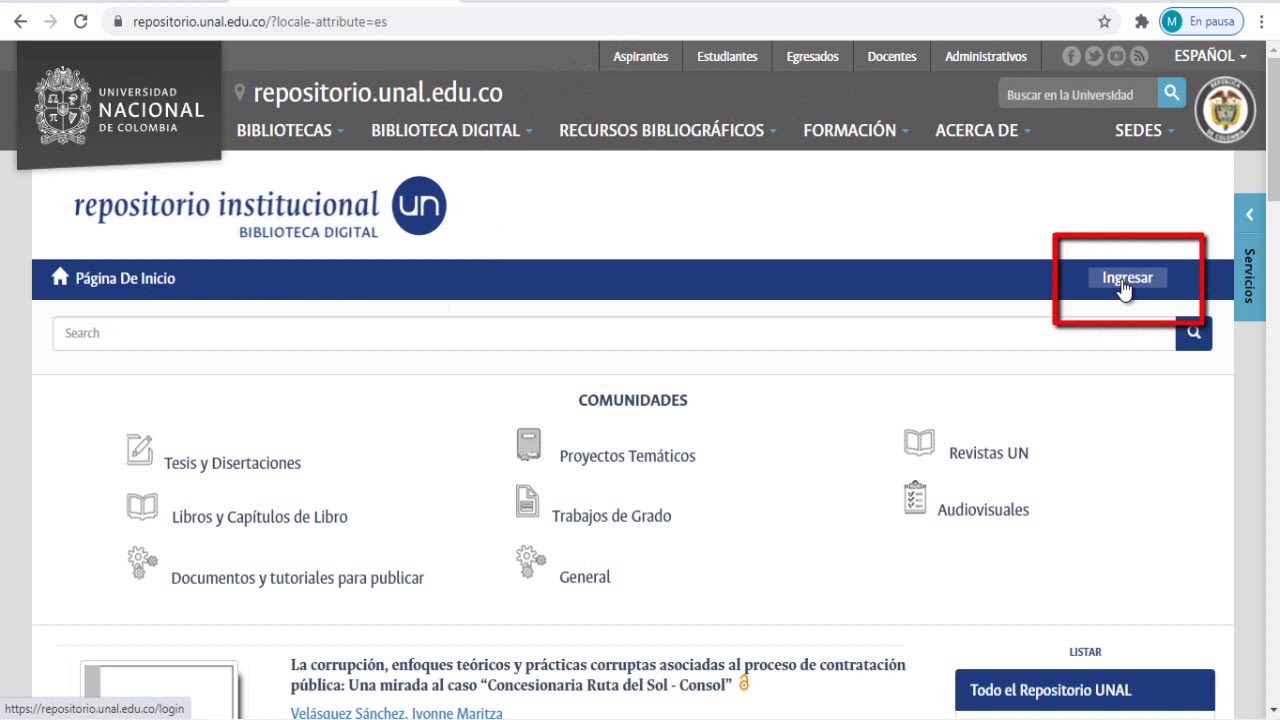The width and height of the screenshot is (1280, 720).
Task: Click the Audiovisuales checklist icon
Action: point(915,498)
